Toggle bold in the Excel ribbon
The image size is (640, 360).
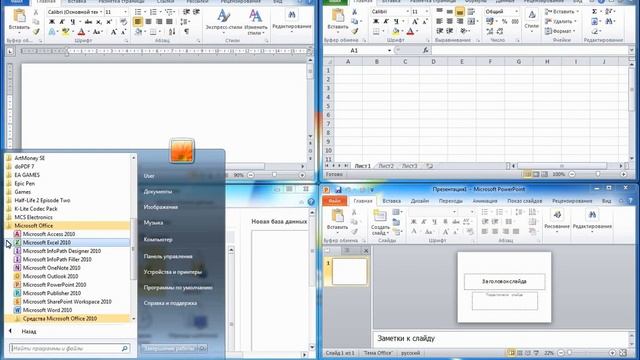click(376, 21)
